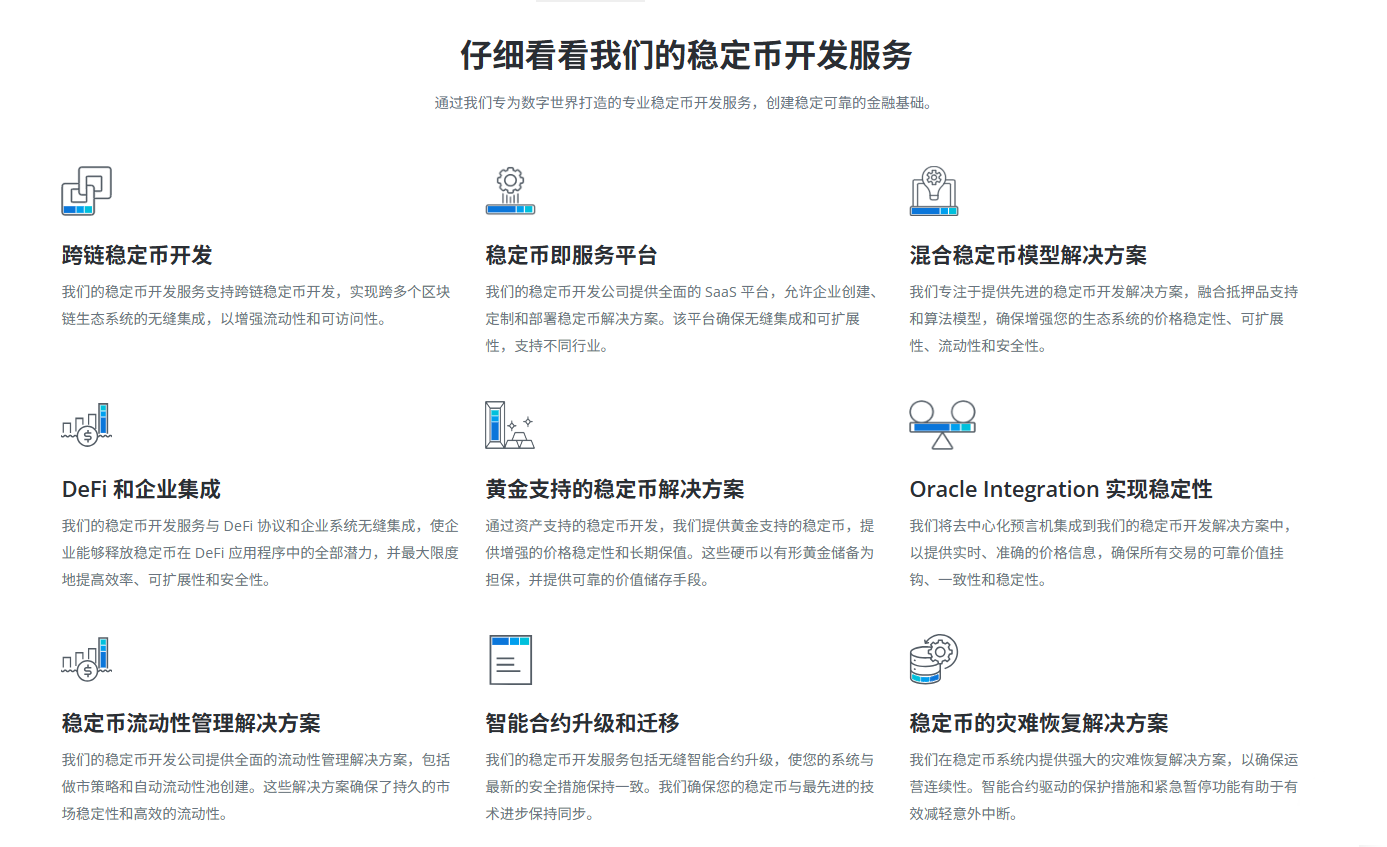The width and height of the screenshot is (1387, 847).
Task: Click the chart icon above 稳定币流动性管理解决方案
Action: pos(86,659)
